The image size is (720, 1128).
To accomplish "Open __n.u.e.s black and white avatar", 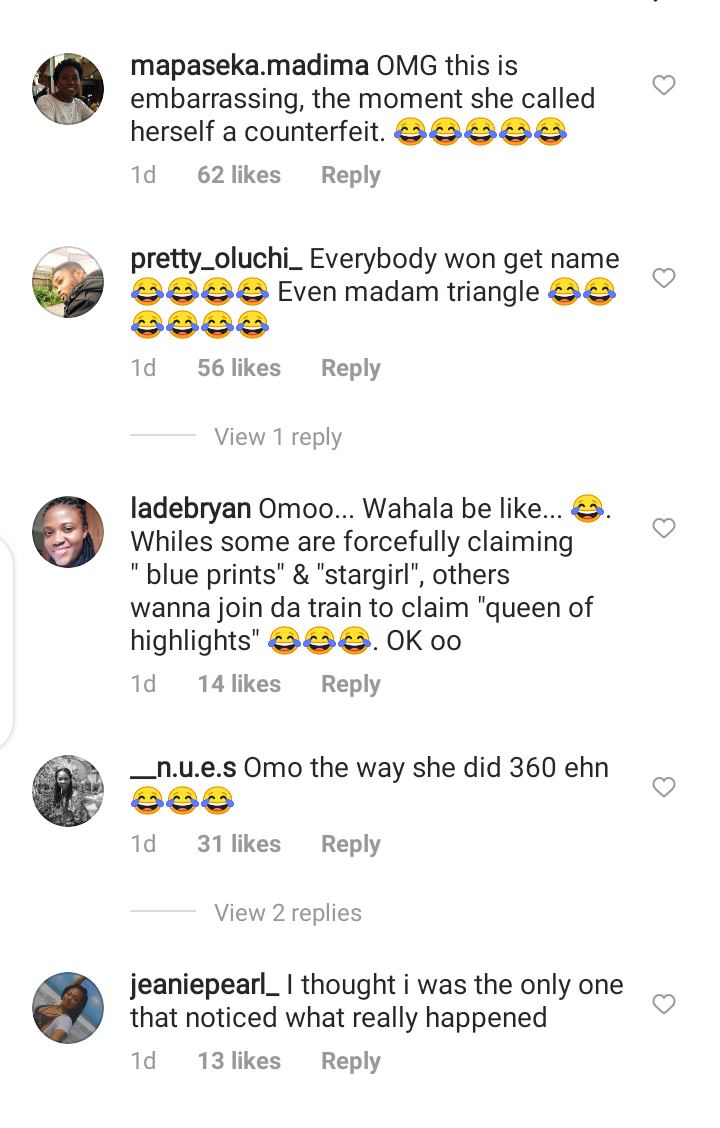I will click(68, 791).
